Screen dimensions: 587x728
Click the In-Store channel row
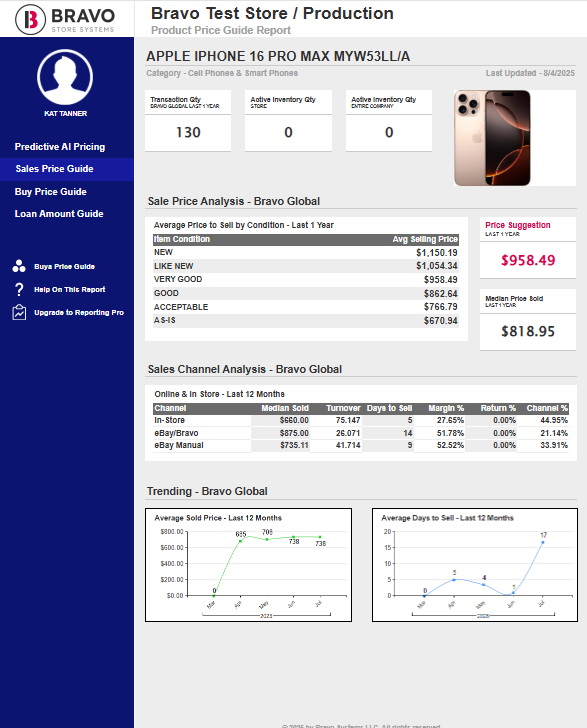361,420
